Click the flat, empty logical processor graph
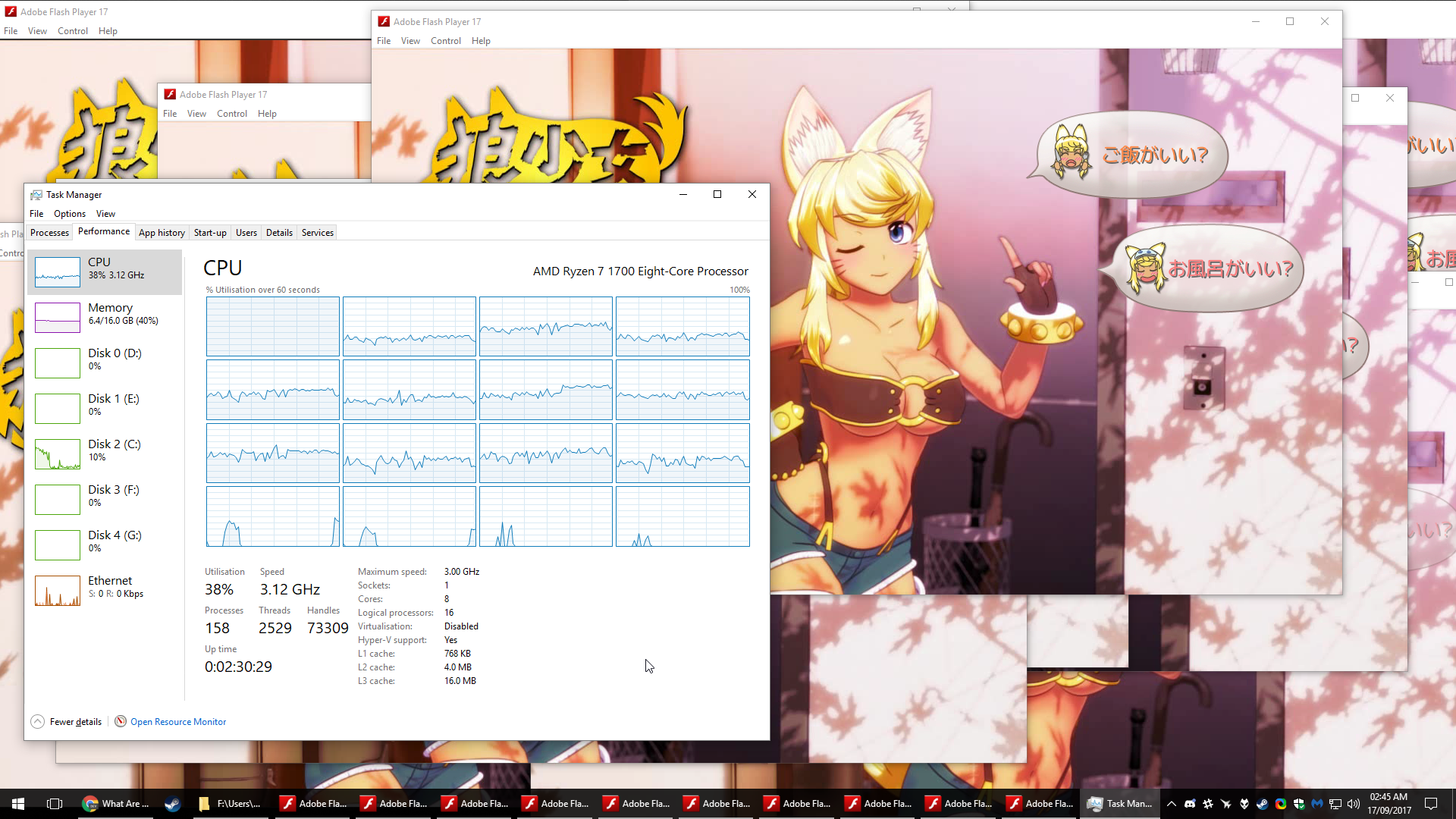Screen dimensions: 1456x819 coord(273,326)
